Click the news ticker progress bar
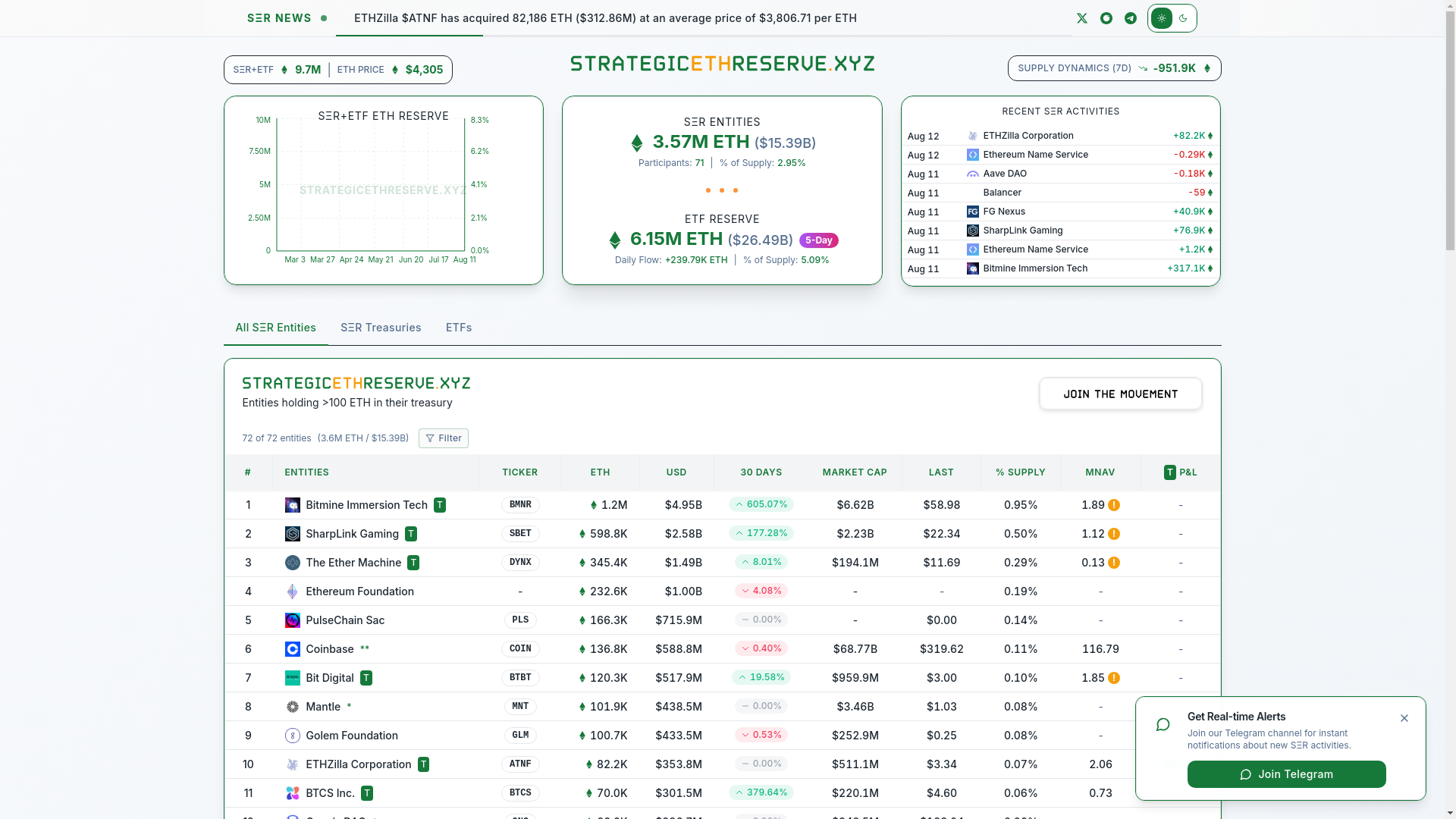 [704, 35]
